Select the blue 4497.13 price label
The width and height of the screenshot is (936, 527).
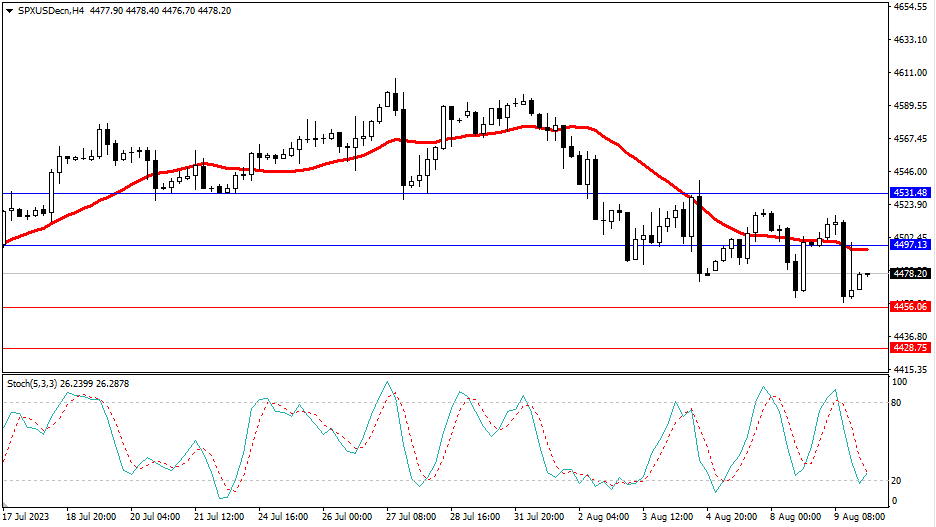[910, 244]
